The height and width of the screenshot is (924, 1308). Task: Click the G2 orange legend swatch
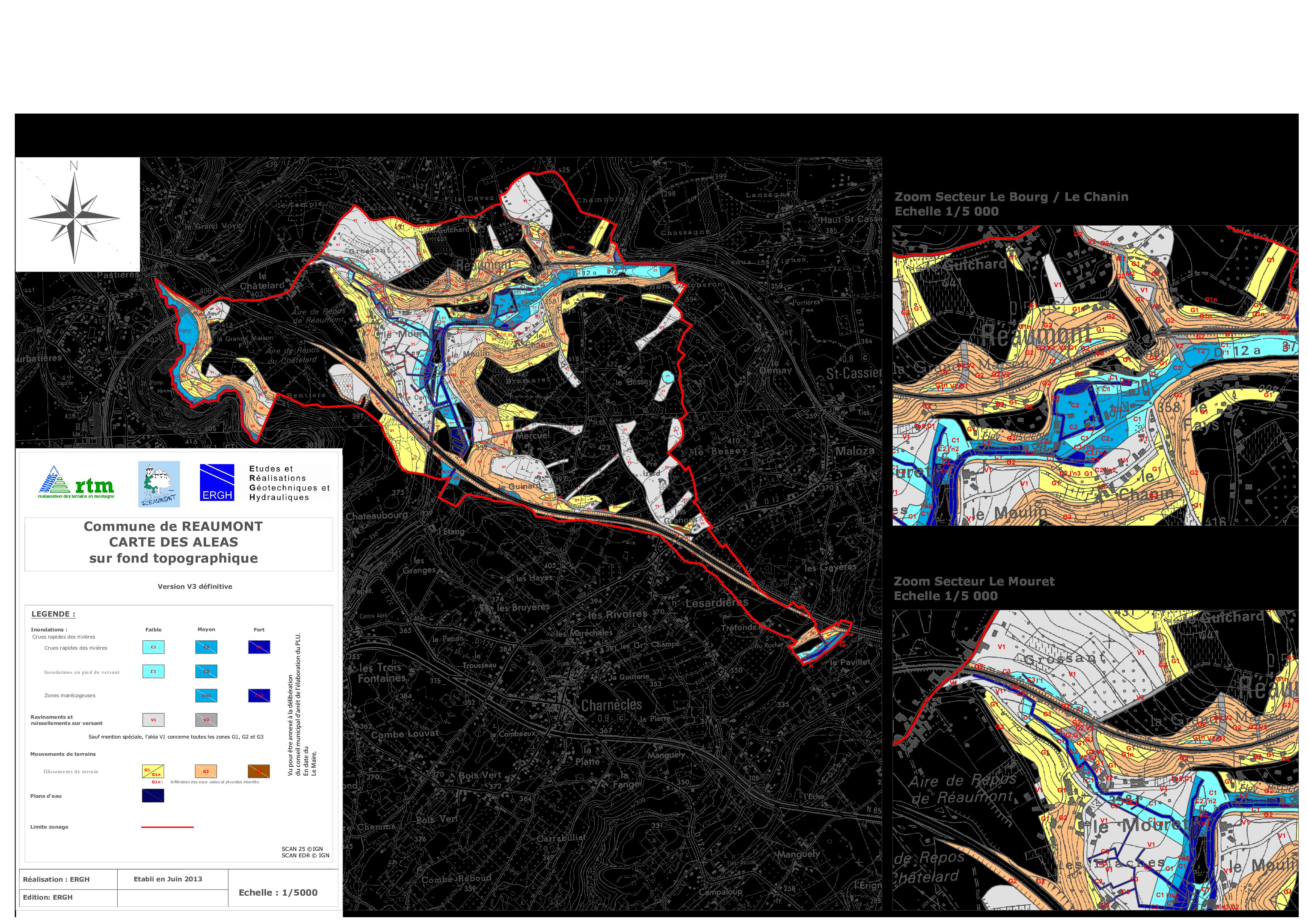coord(206,771)
